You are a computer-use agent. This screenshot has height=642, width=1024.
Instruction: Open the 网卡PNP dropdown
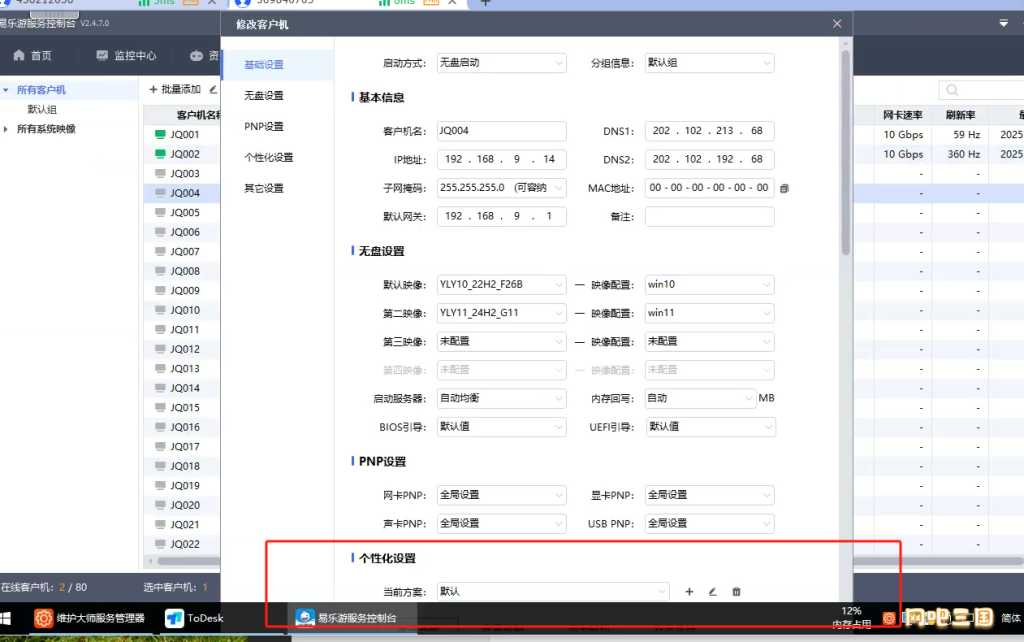click(x=502, y=495)
